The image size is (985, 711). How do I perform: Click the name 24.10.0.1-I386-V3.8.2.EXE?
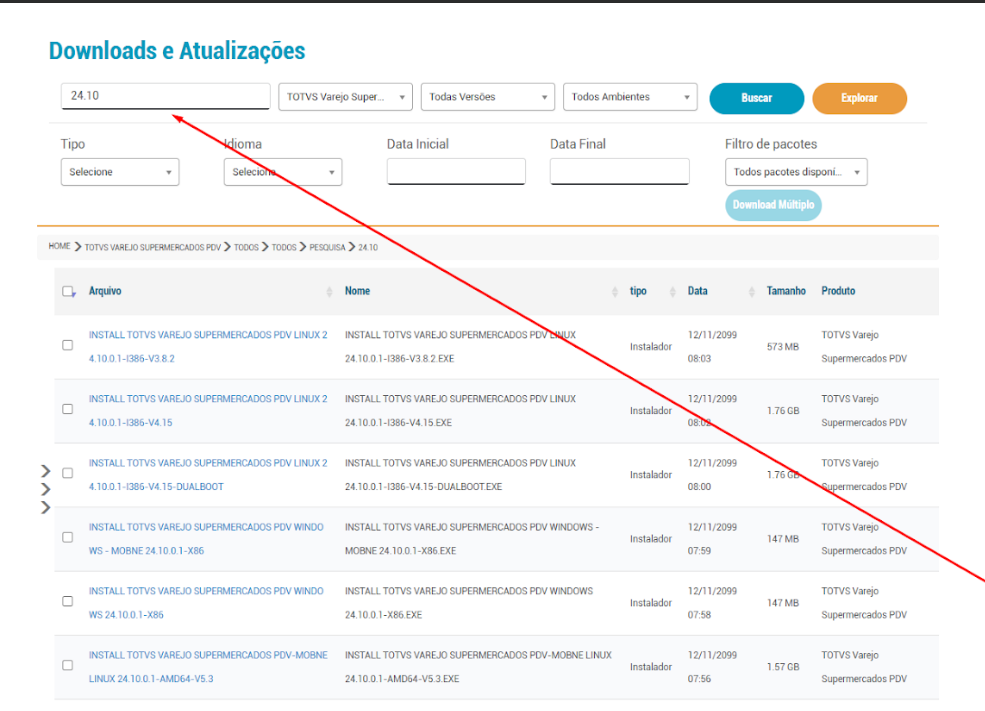pos(400,359)
